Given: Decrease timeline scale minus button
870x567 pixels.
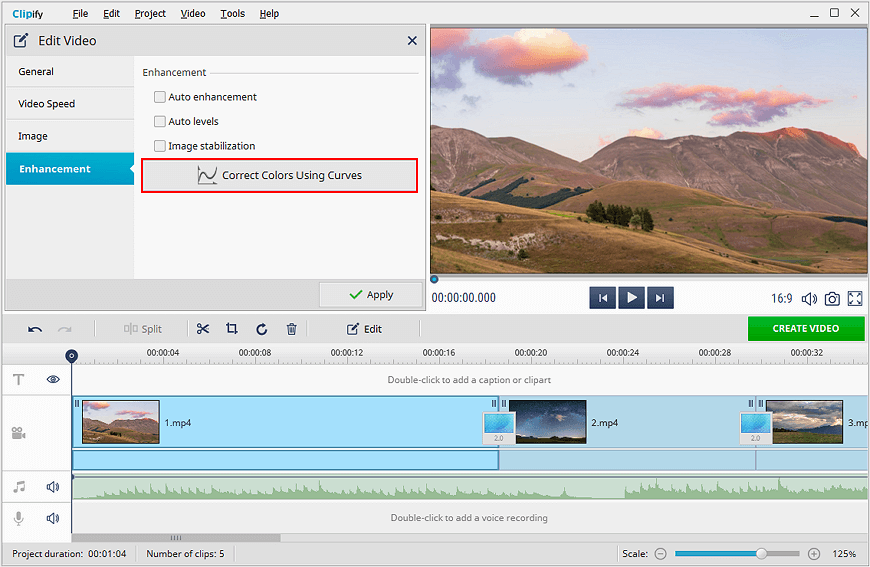Looking at the screenshot, I should pos(660,554).
